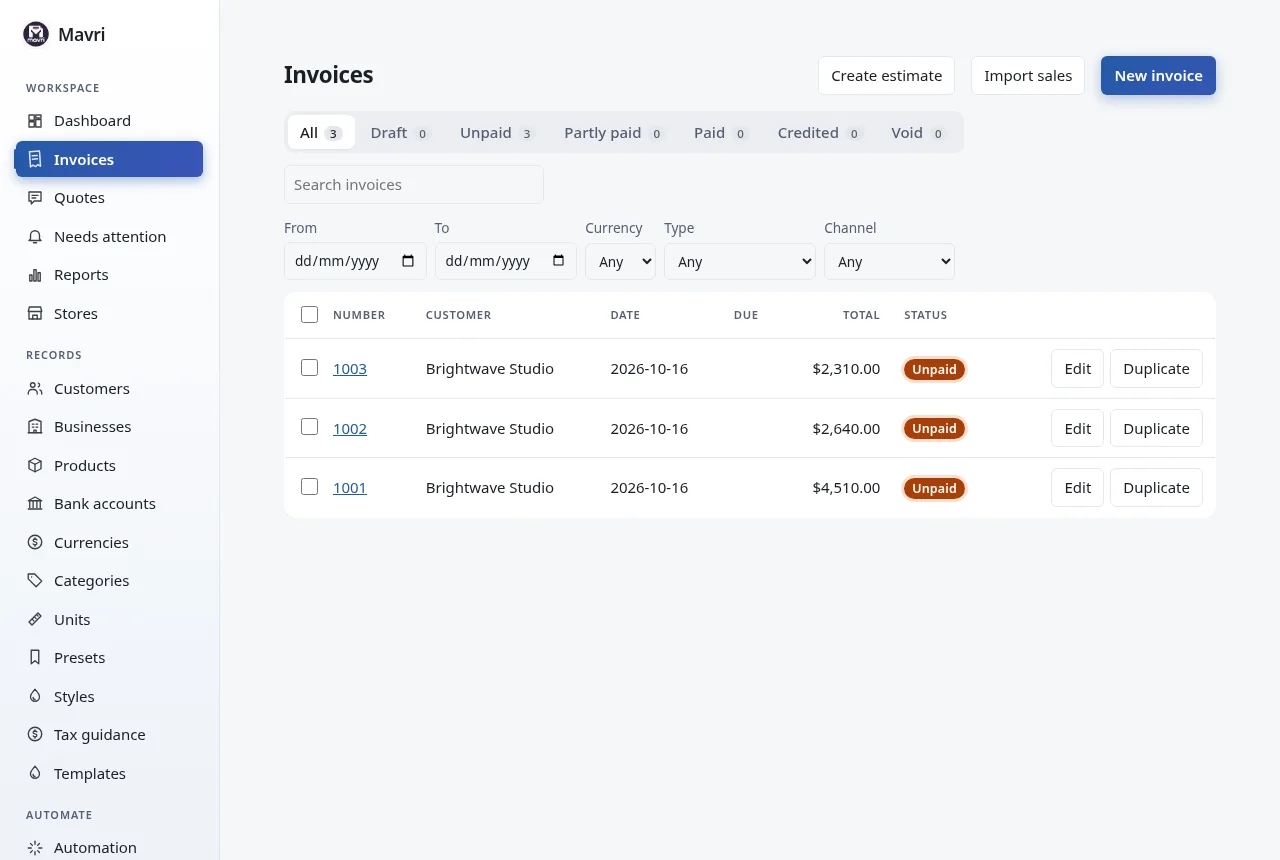
Task: Click the Needs attention bell icon
Action: 35,237
